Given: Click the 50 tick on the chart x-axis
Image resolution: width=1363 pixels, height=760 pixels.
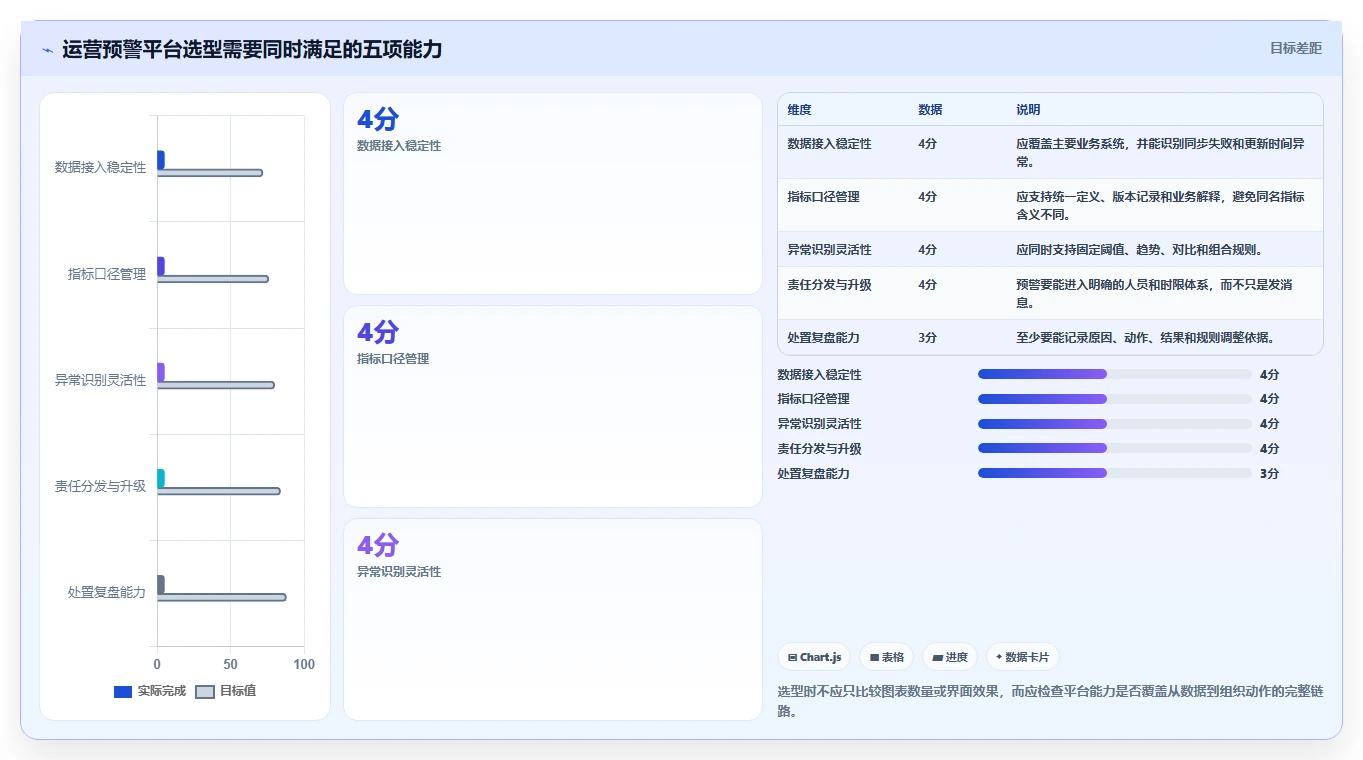Looking at the screenshot, I should pyautogui.click(x=231, y=664).
